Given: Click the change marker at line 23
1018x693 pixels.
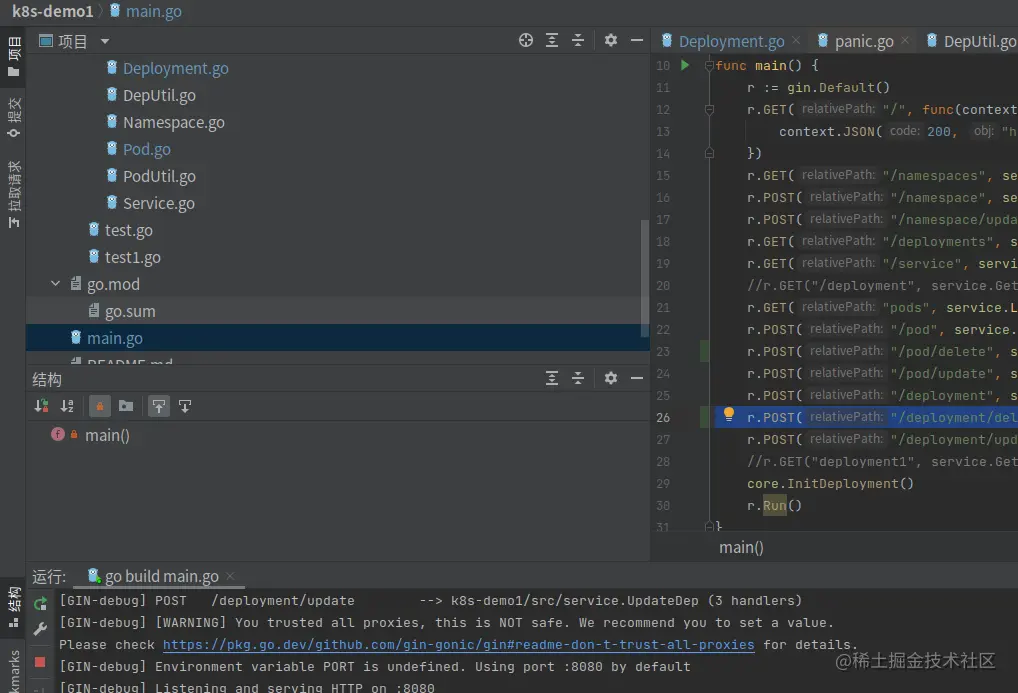Looking at the screenshot, I should pos(704,351).
